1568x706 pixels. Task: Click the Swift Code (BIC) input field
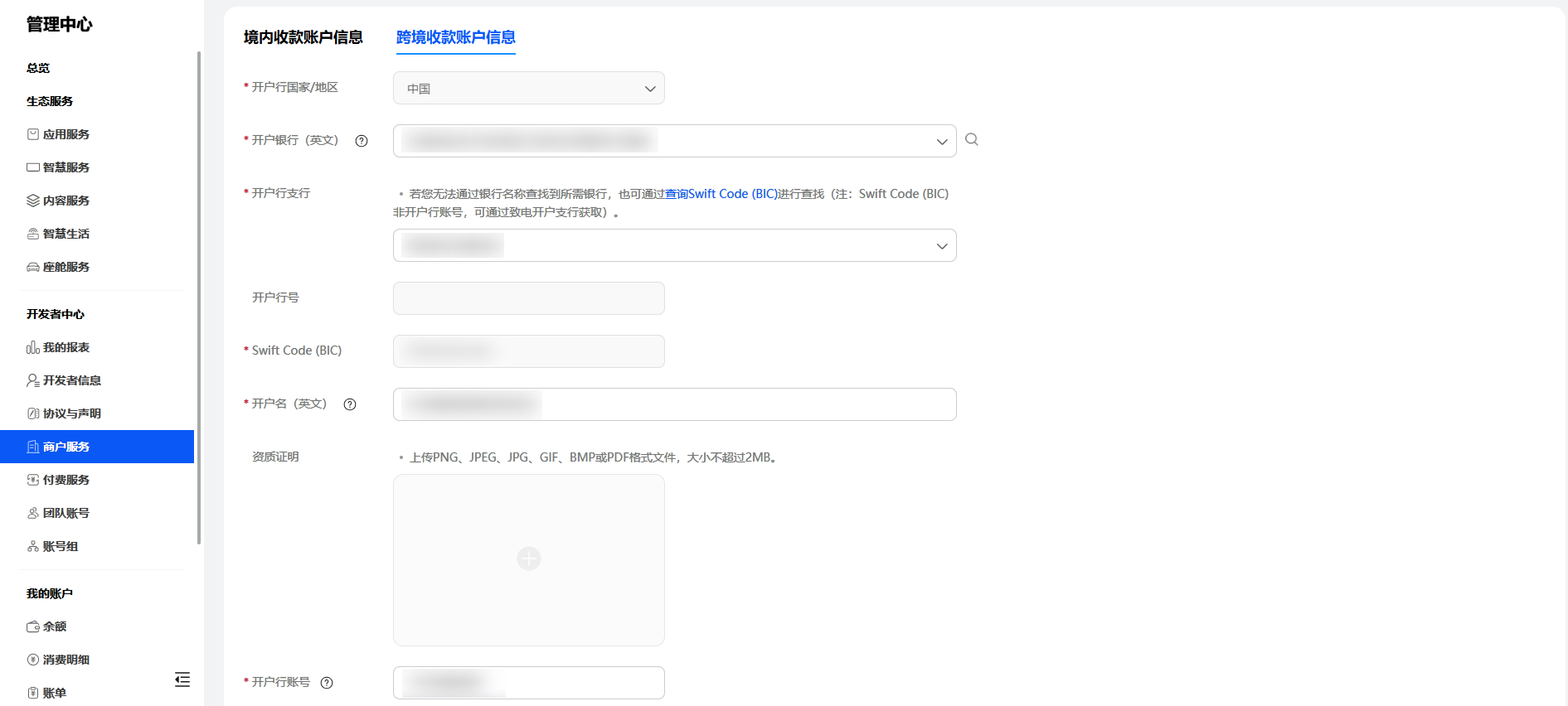[529, 351]
